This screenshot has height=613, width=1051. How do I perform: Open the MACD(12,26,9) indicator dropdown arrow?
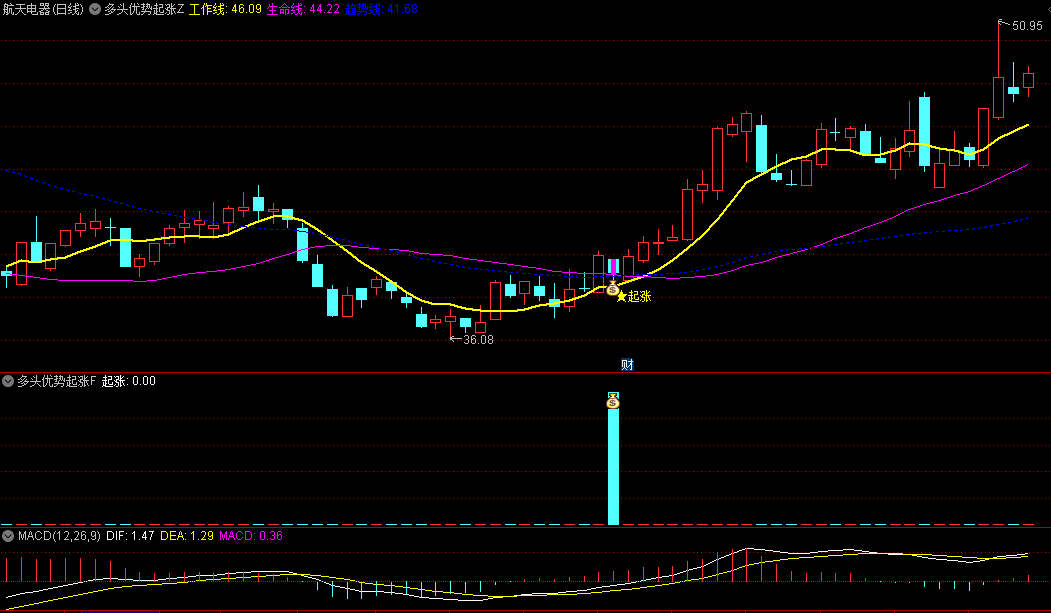(8, 536)
